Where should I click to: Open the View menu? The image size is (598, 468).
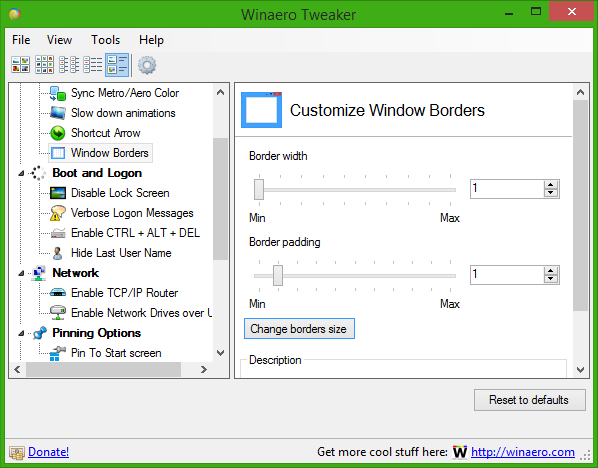pyautogui.click(x=59, y=40)
